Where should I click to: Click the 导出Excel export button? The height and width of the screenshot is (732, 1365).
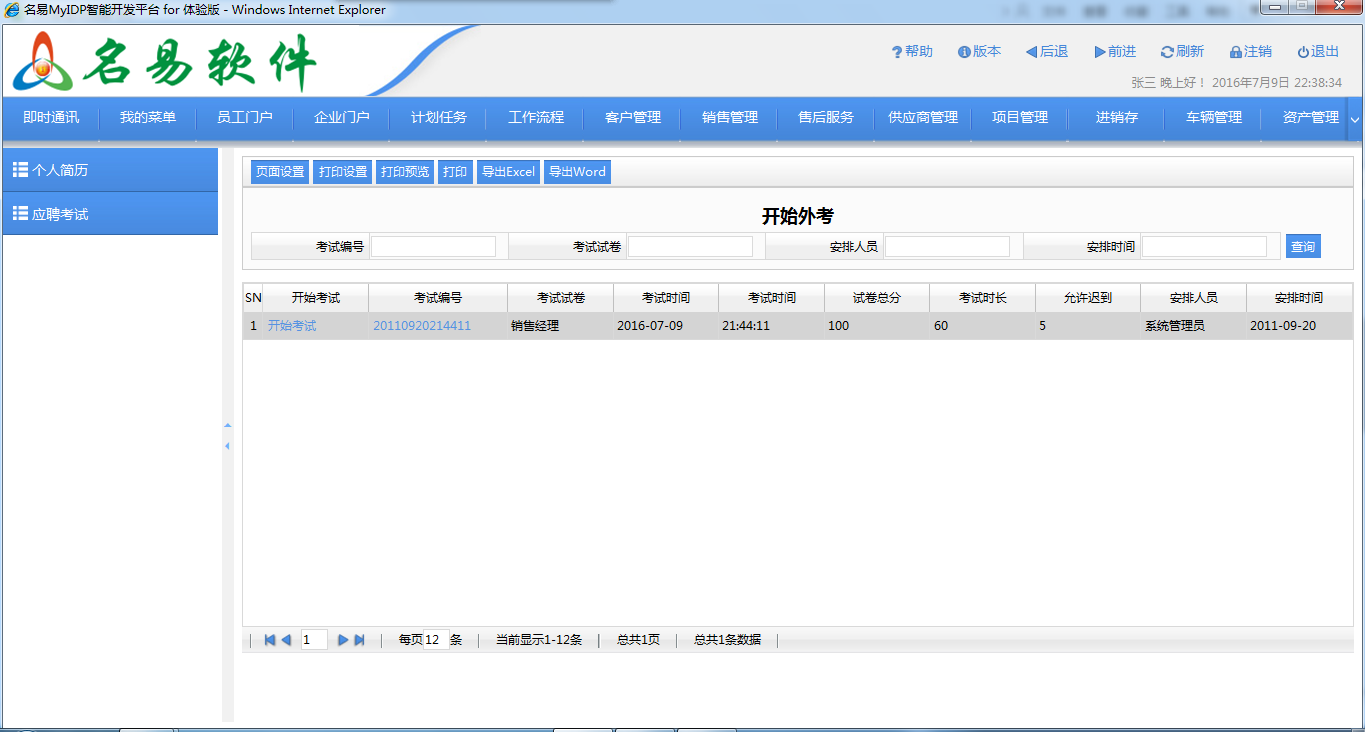pos(508,172)
